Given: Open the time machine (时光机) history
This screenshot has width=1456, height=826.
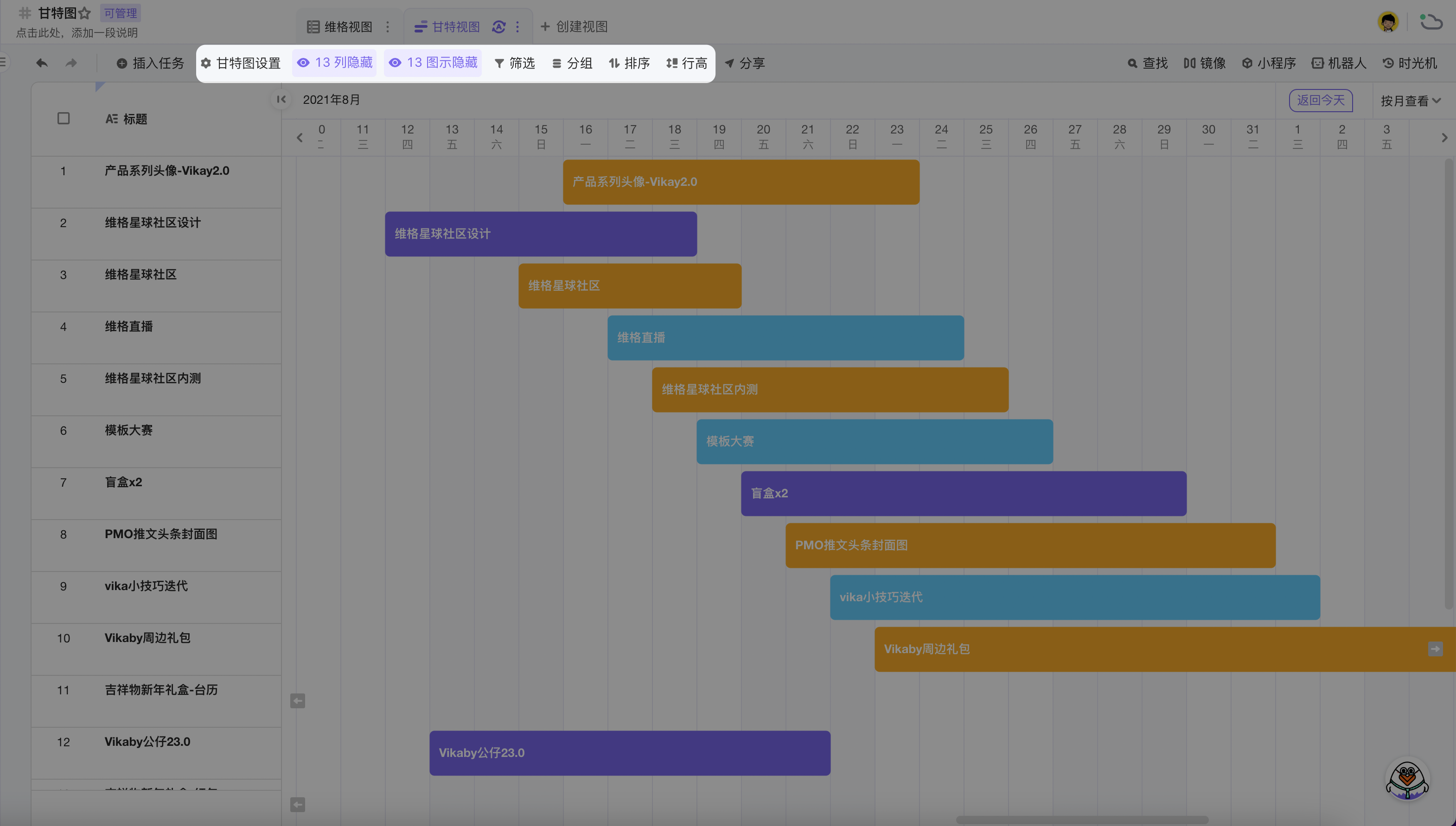Looking at the screenshot, I should [1410, 63].
